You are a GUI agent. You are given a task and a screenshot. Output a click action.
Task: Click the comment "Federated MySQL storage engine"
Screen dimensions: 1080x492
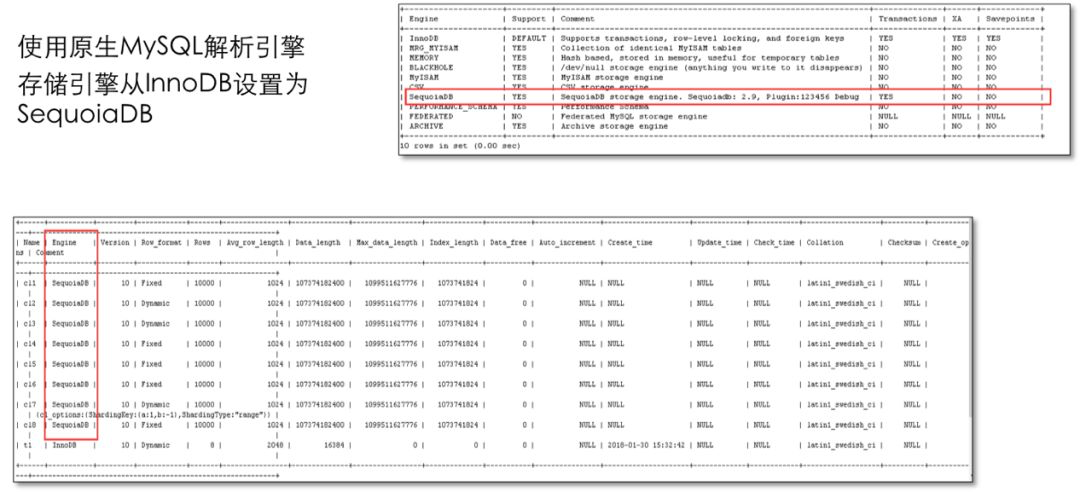click(634, 116)
